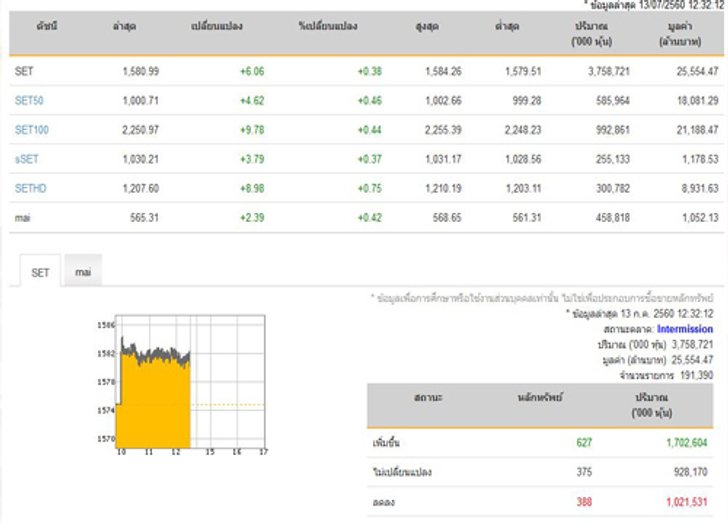Switch to the mai chart tab

click(83, 271)
